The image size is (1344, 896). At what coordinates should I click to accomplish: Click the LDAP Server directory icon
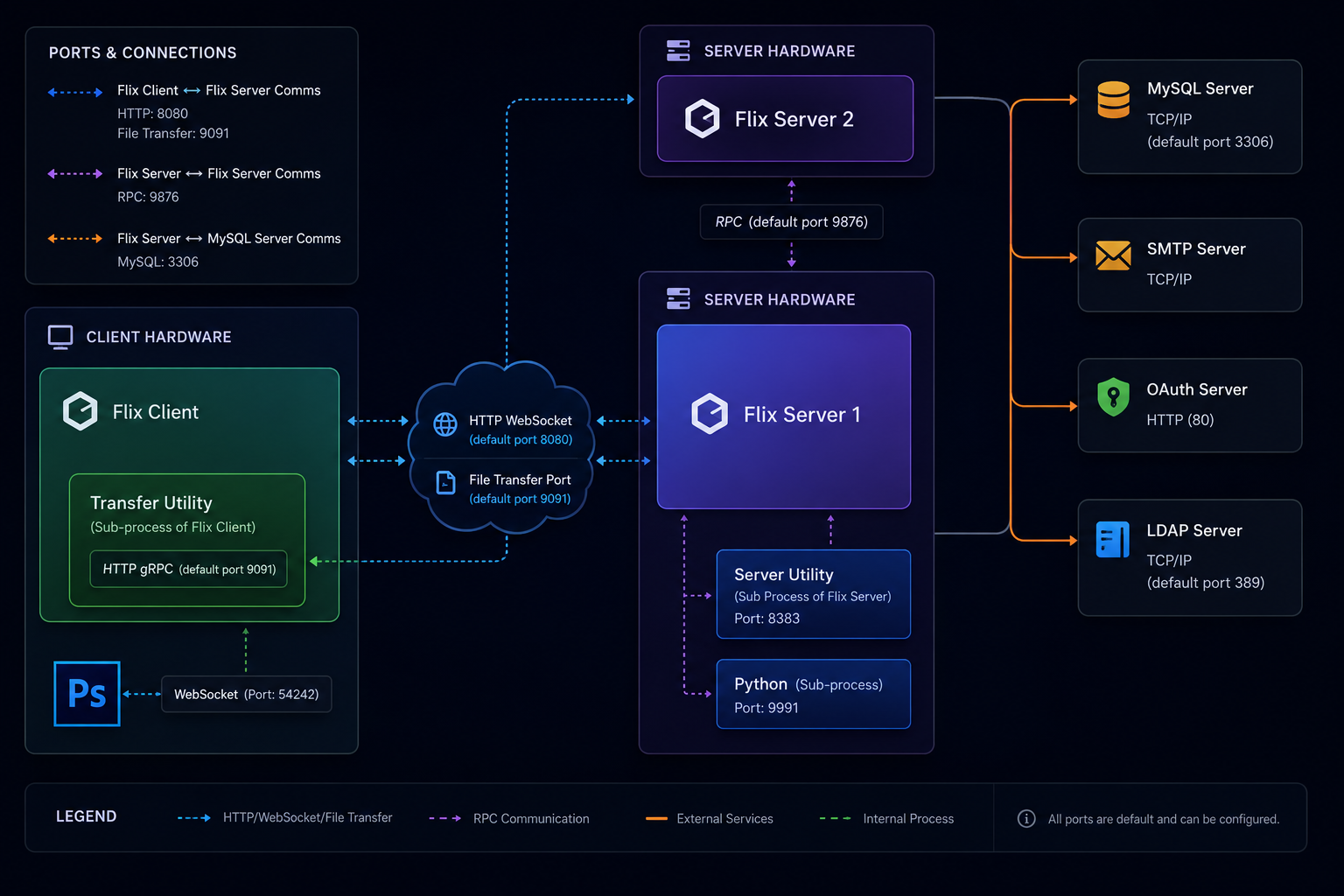[x=1113, y=539]
